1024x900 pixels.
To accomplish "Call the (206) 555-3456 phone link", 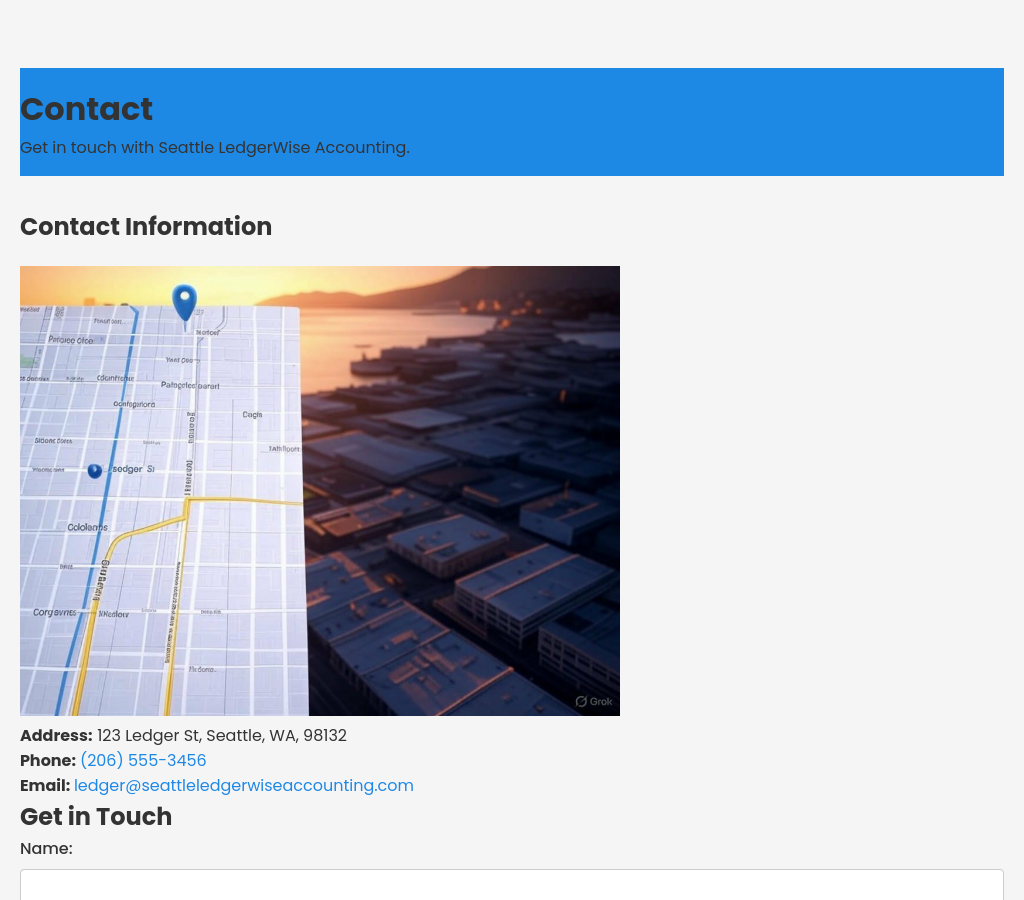I will coord(143,760).
